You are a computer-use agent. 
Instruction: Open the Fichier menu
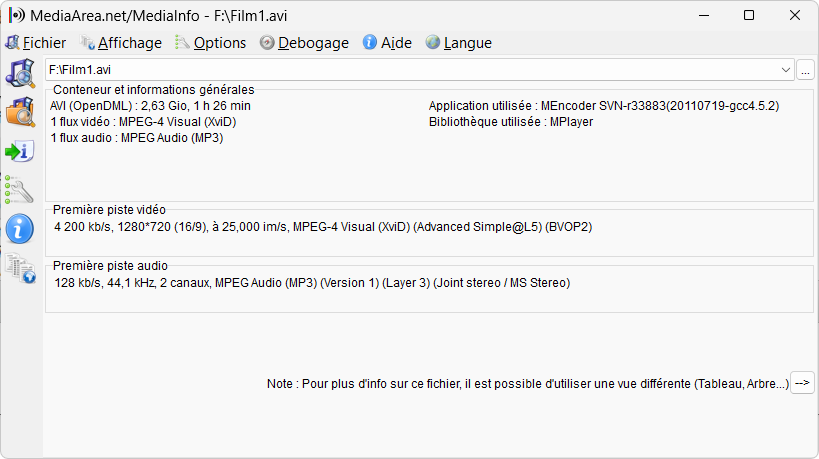coord(36,43)
